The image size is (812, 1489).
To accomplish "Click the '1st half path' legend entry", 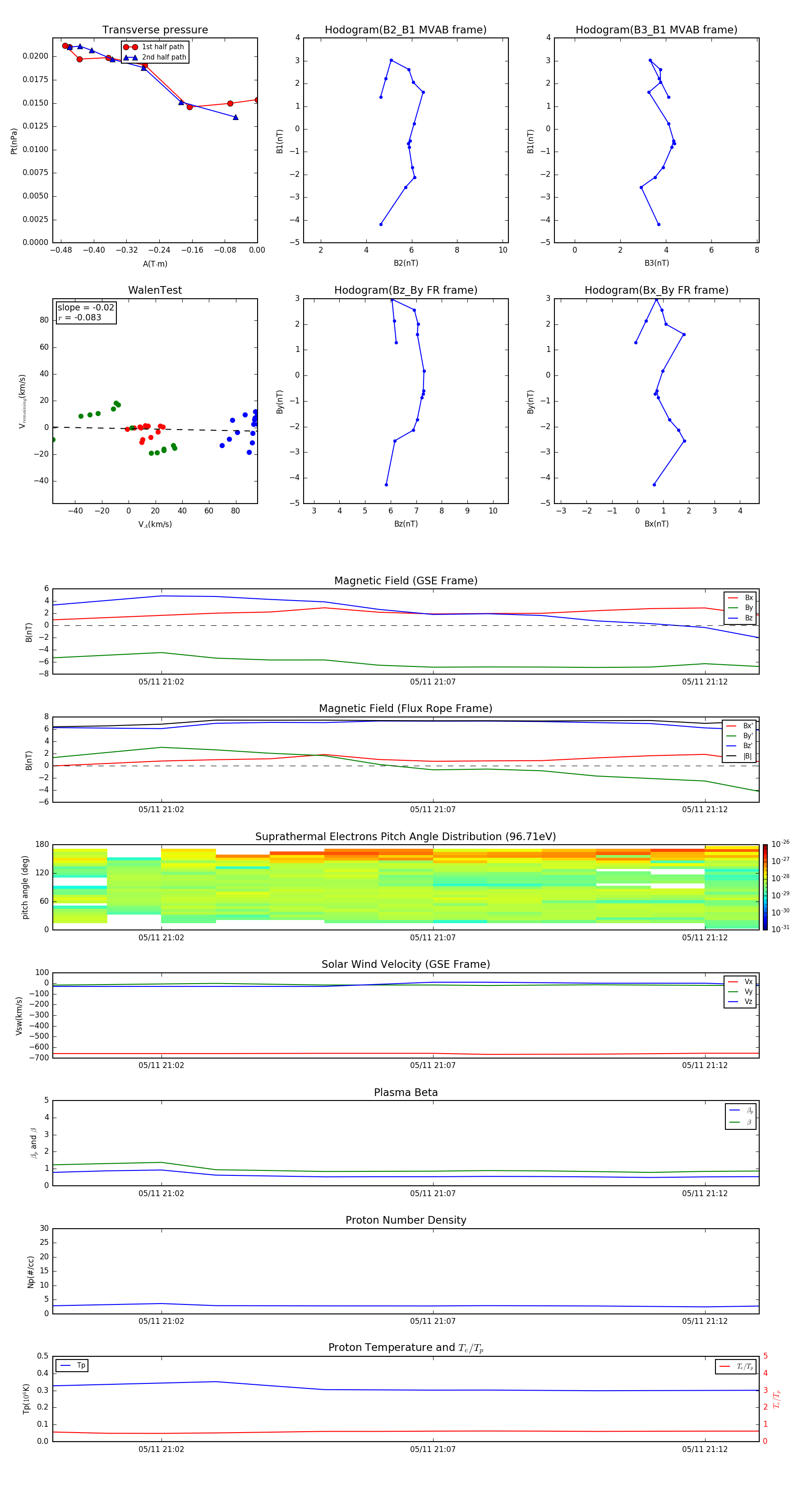I will 154,47.
